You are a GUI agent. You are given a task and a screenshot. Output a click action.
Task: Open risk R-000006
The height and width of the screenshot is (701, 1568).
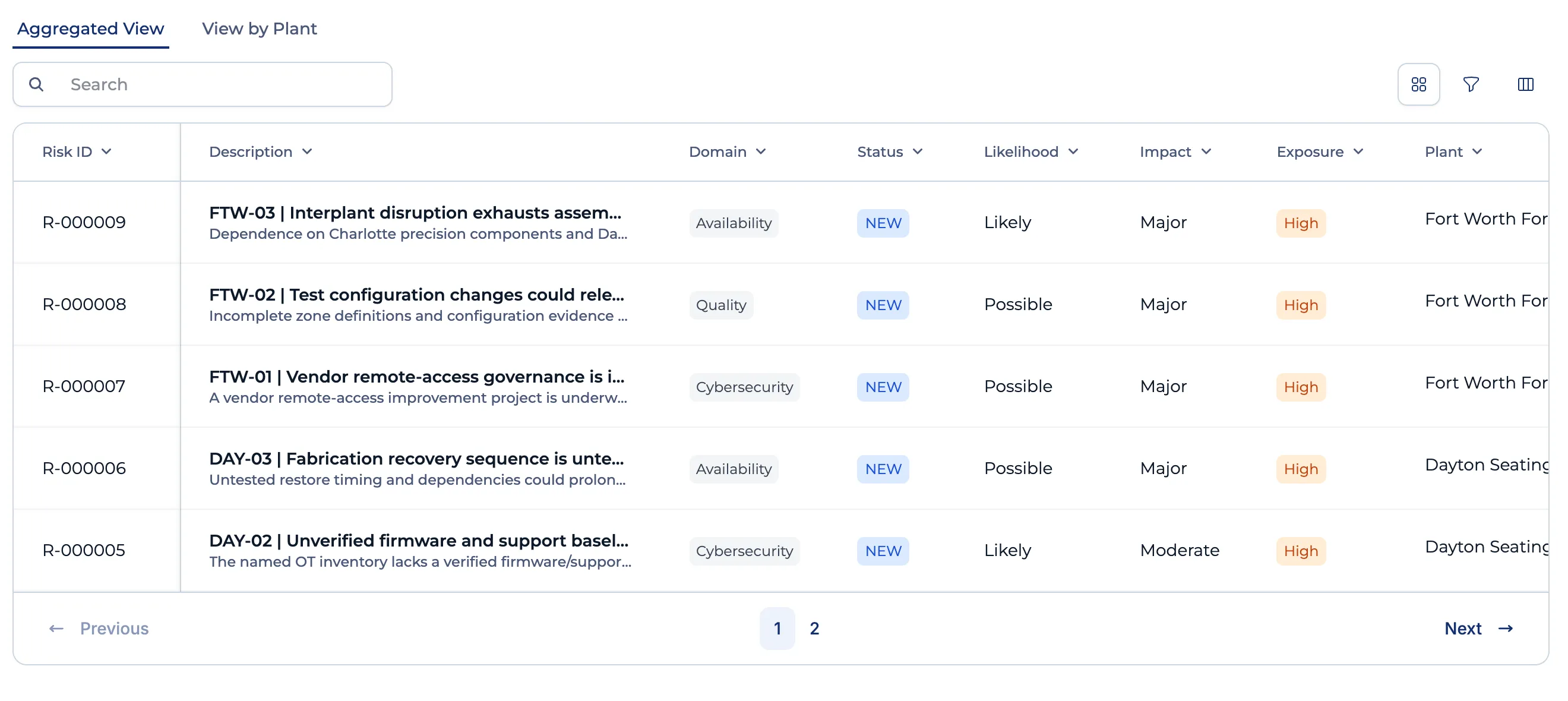click(84, 468)
